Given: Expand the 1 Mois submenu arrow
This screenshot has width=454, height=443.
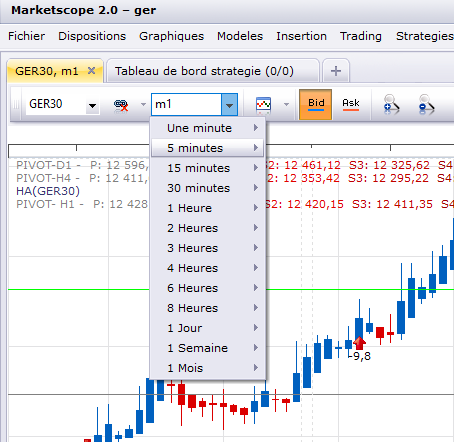Looking at the screenshot, I should 256,368.
